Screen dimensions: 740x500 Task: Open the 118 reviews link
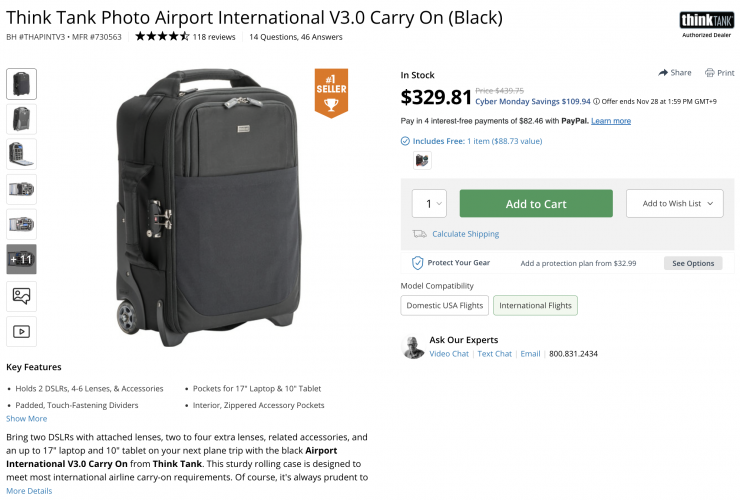(x=214, y=37)
